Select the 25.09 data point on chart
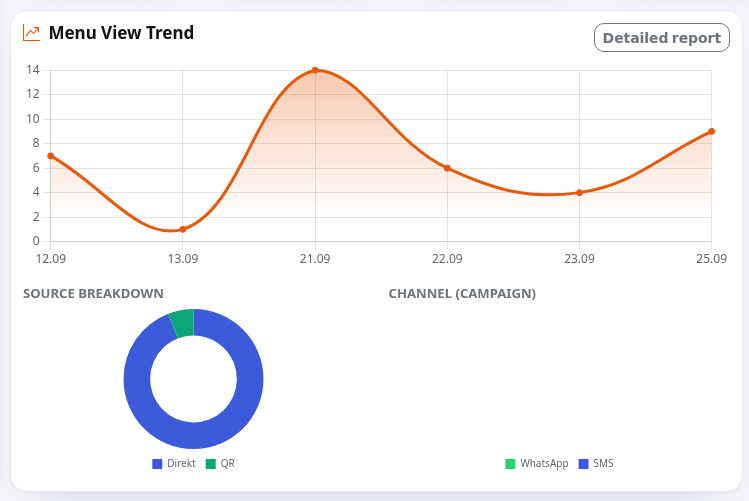The height and width of the screenshot is (501, 749). [x=711, y=131]
